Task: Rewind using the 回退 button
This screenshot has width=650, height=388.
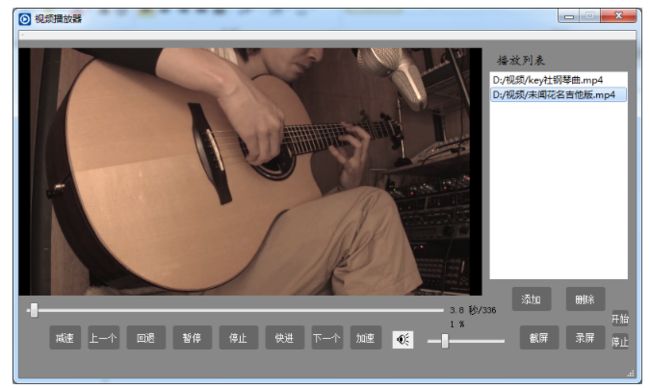Action: [x=146, y=338]
